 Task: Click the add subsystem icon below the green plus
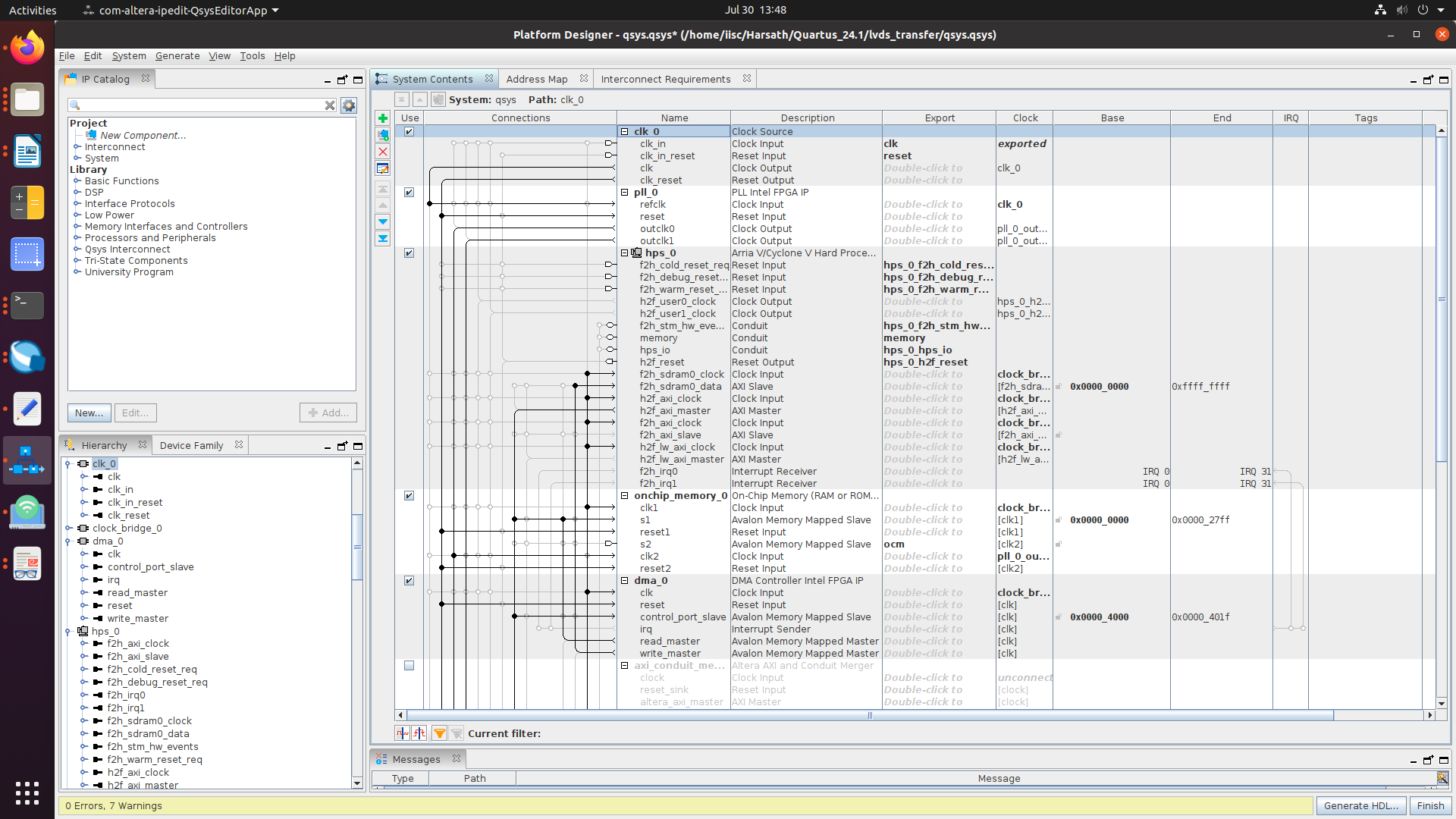(383, 135)
